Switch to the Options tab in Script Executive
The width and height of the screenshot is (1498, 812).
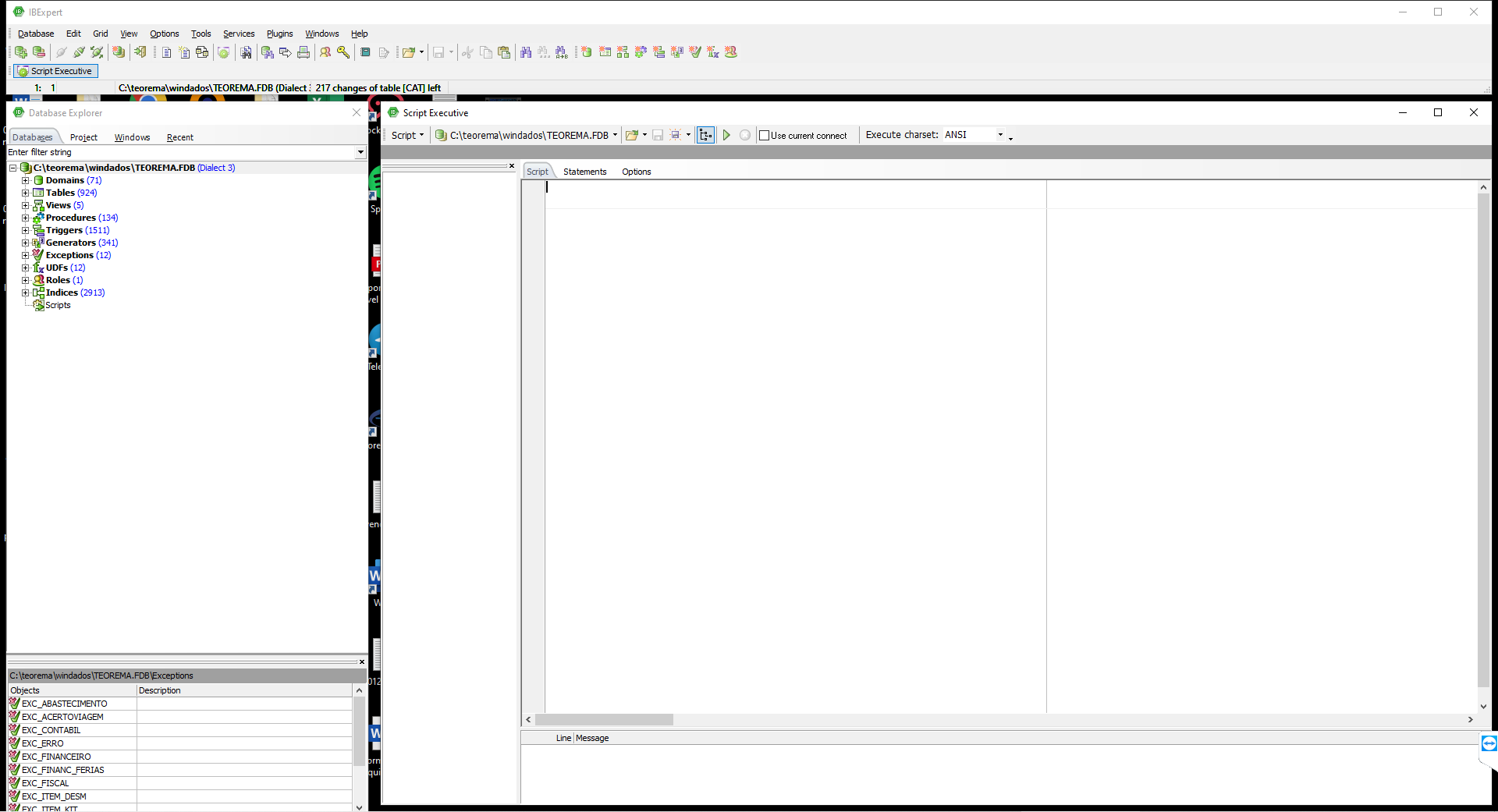[x=636, y=172]
